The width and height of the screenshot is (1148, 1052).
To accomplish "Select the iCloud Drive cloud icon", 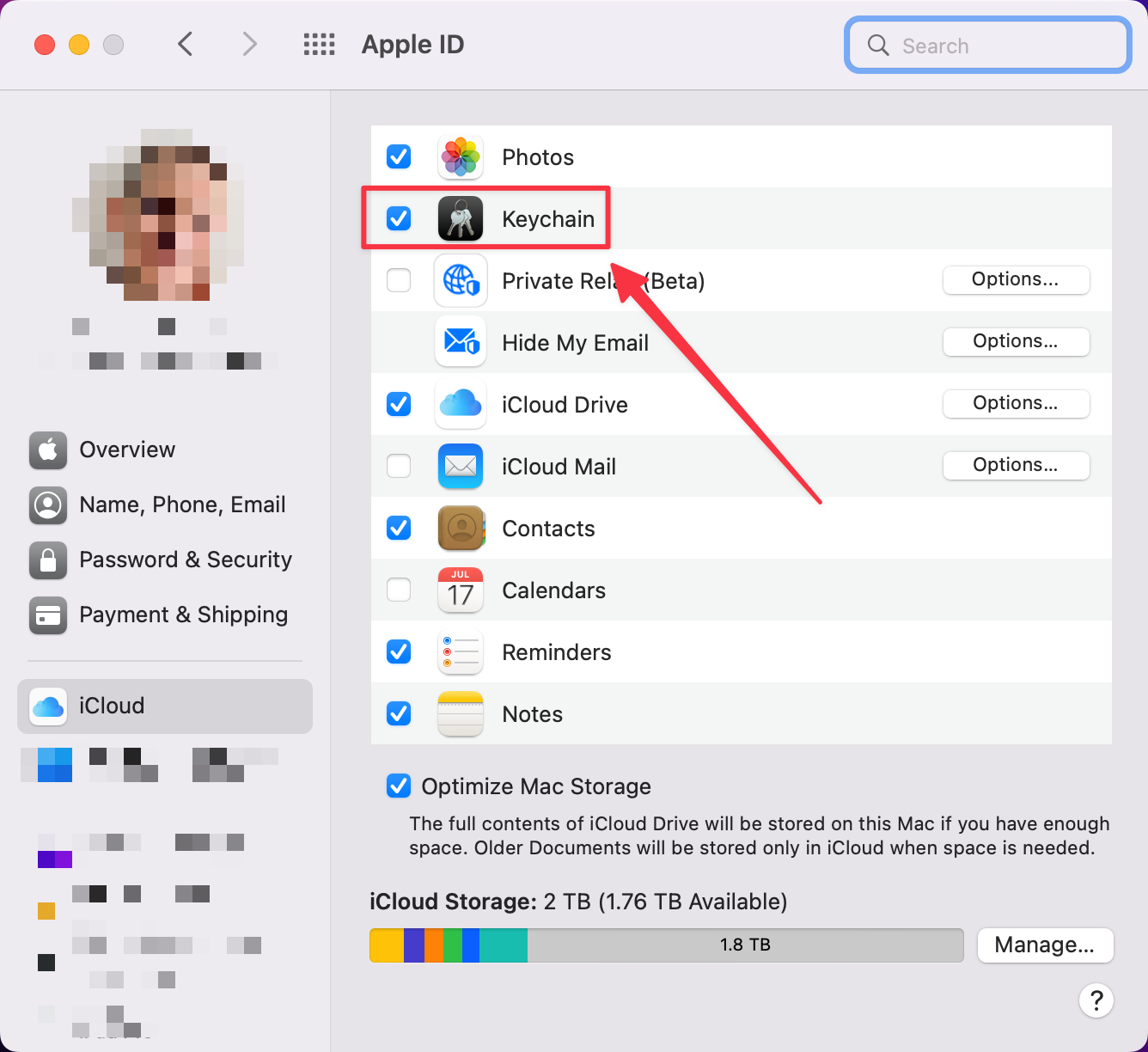I will (461, 404).
